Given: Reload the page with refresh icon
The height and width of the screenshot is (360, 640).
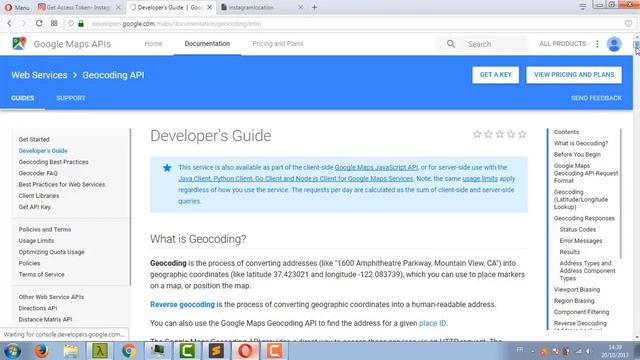Looking at the screenshot, I should [x=39, y=24].
